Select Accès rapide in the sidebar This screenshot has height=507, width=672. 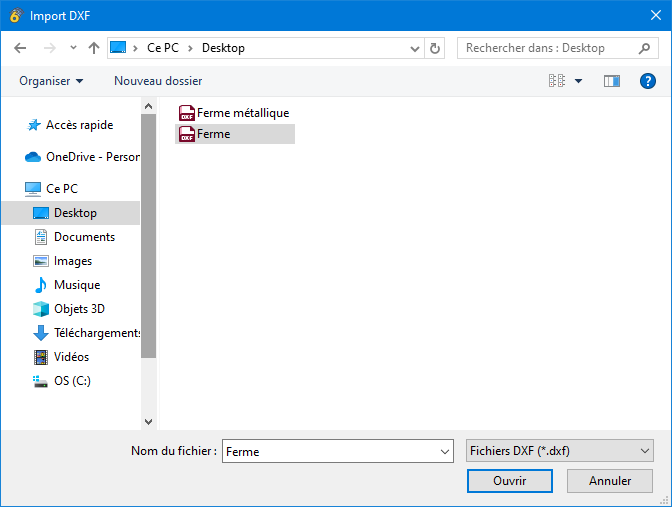(80, 125)
